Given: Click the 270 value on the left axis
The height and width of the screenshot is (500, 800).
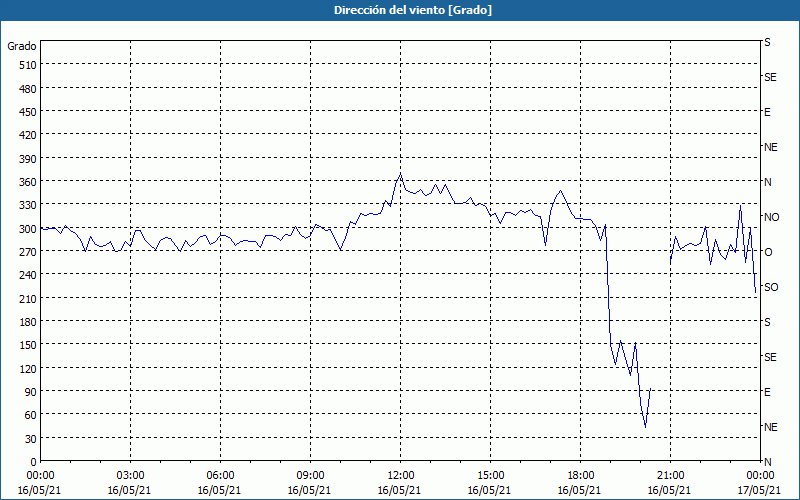Looking at the screenshot, I should [27, 252].
